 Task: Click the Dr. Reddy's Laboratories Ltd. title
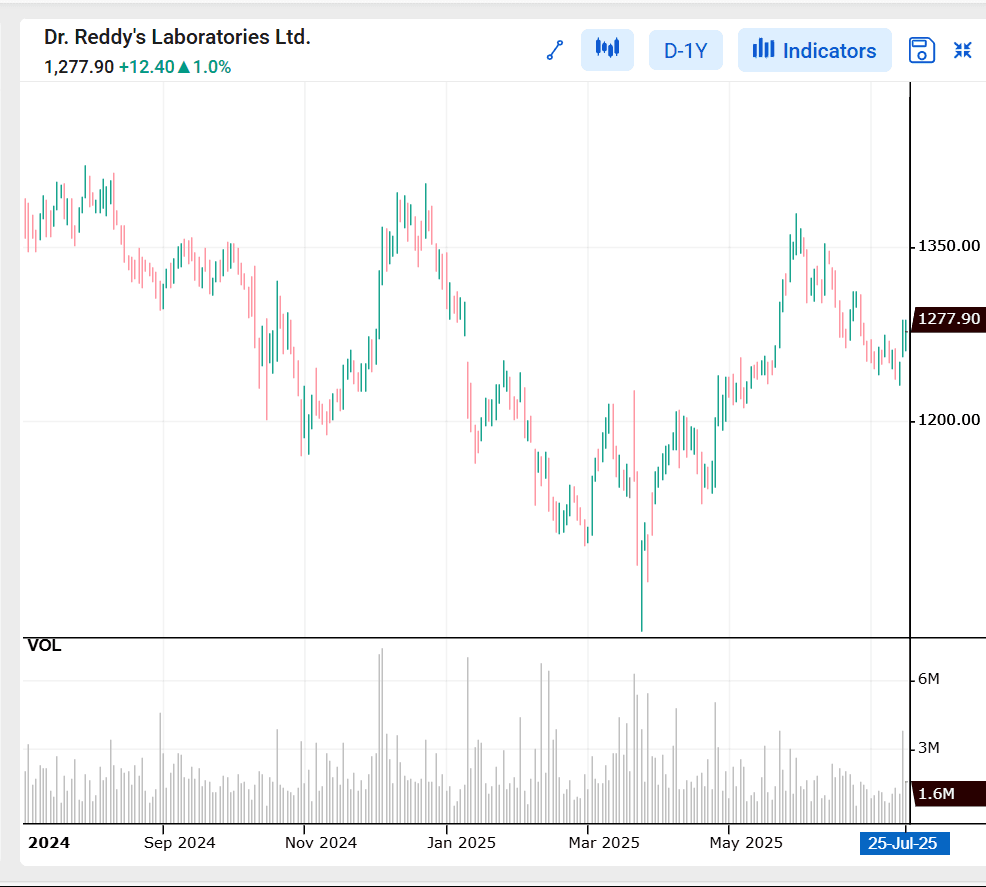coord(177,37)
